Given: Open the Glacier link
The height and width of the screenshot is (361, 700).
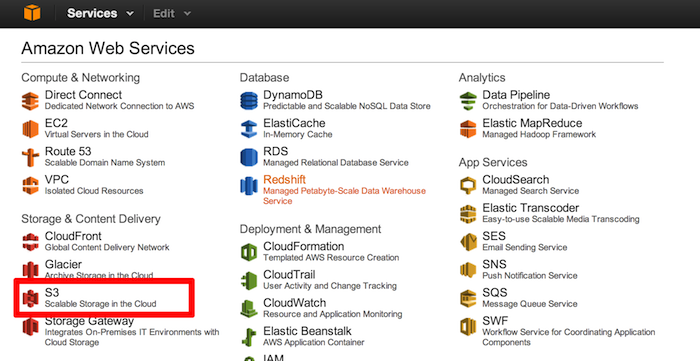Looking at the screenshot, I should pos(63,265).
